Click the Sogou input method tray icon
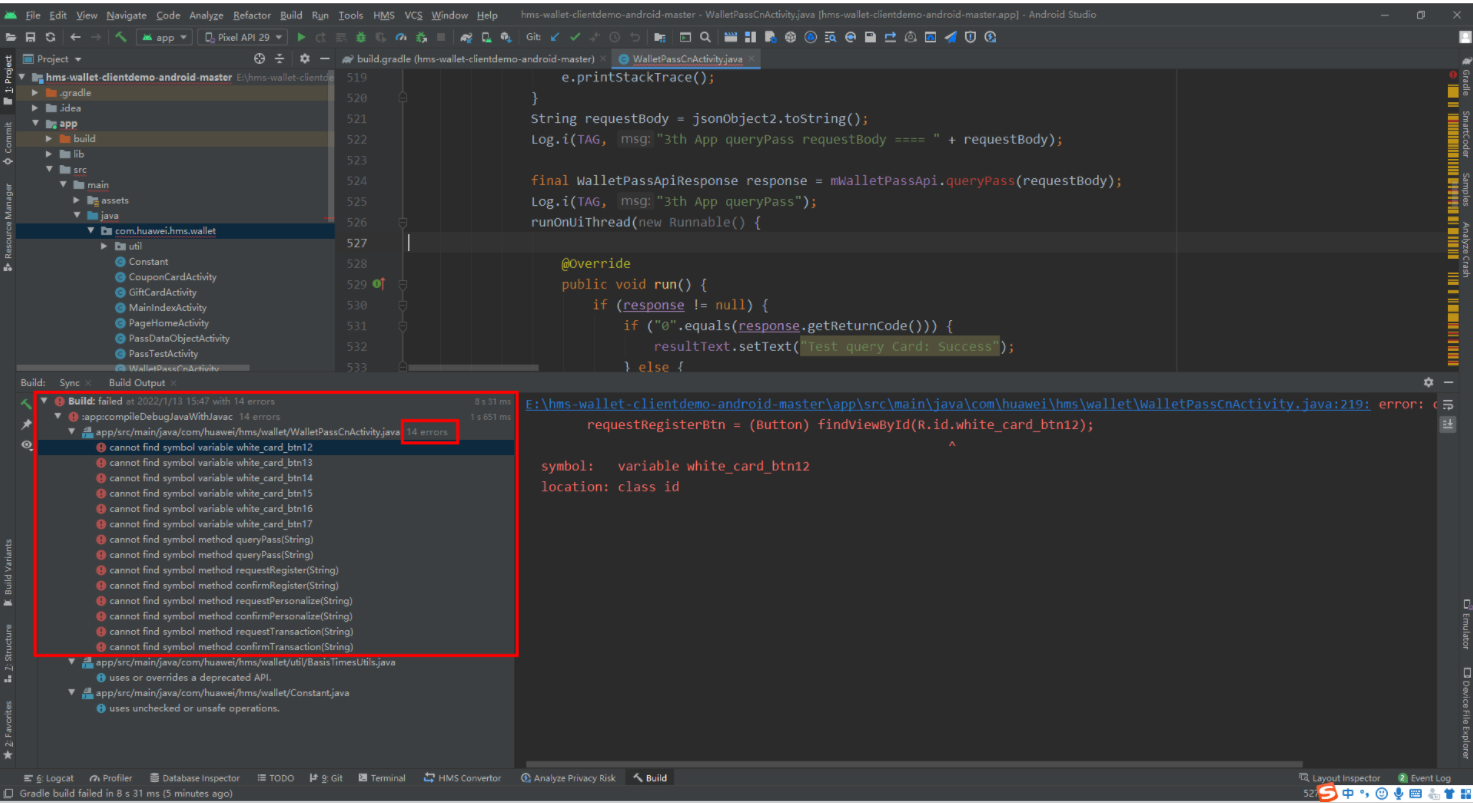The width and height of the screenshot is (1473, 803). click(1326, 794)
